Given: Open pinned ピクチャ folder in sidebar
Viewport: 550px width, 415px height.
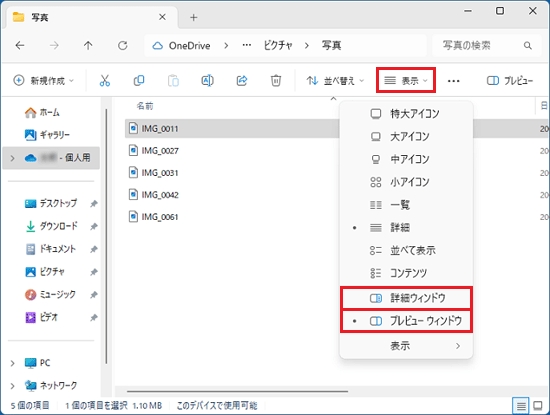Looking at the screenshot, I should click(x=45, y=272).
